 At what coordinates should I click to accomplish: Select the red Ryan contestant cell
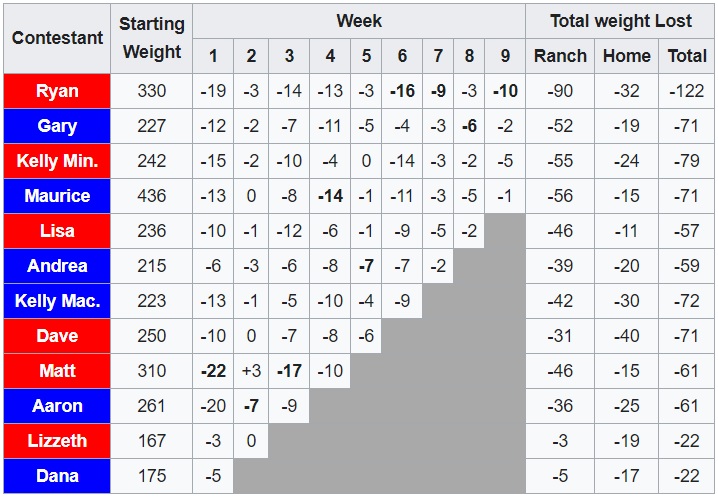[57, 91]
